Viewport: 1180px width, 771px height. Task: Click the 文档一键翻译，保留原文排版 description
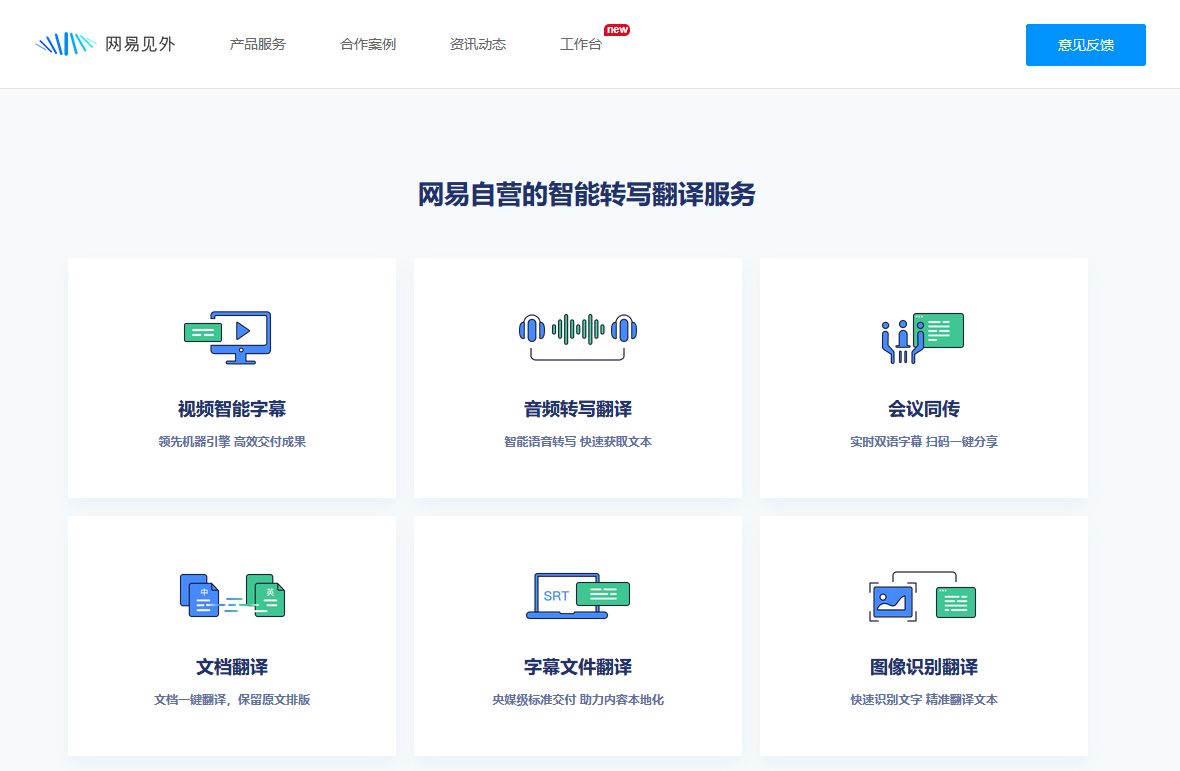[x=232, y=700]
